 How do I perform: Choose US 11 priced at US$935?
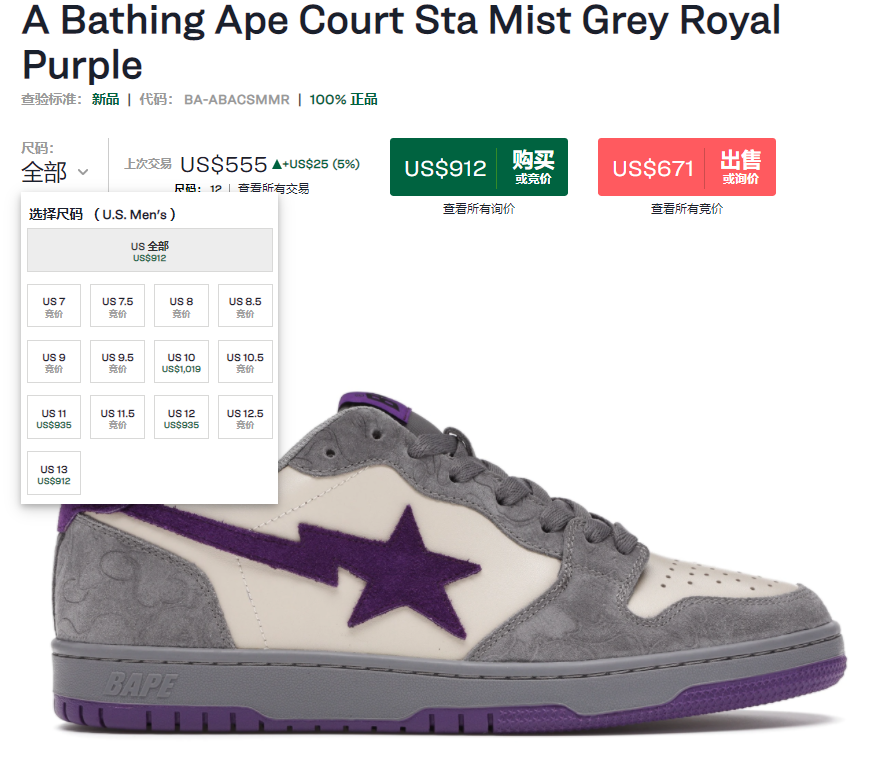[54, 418]
